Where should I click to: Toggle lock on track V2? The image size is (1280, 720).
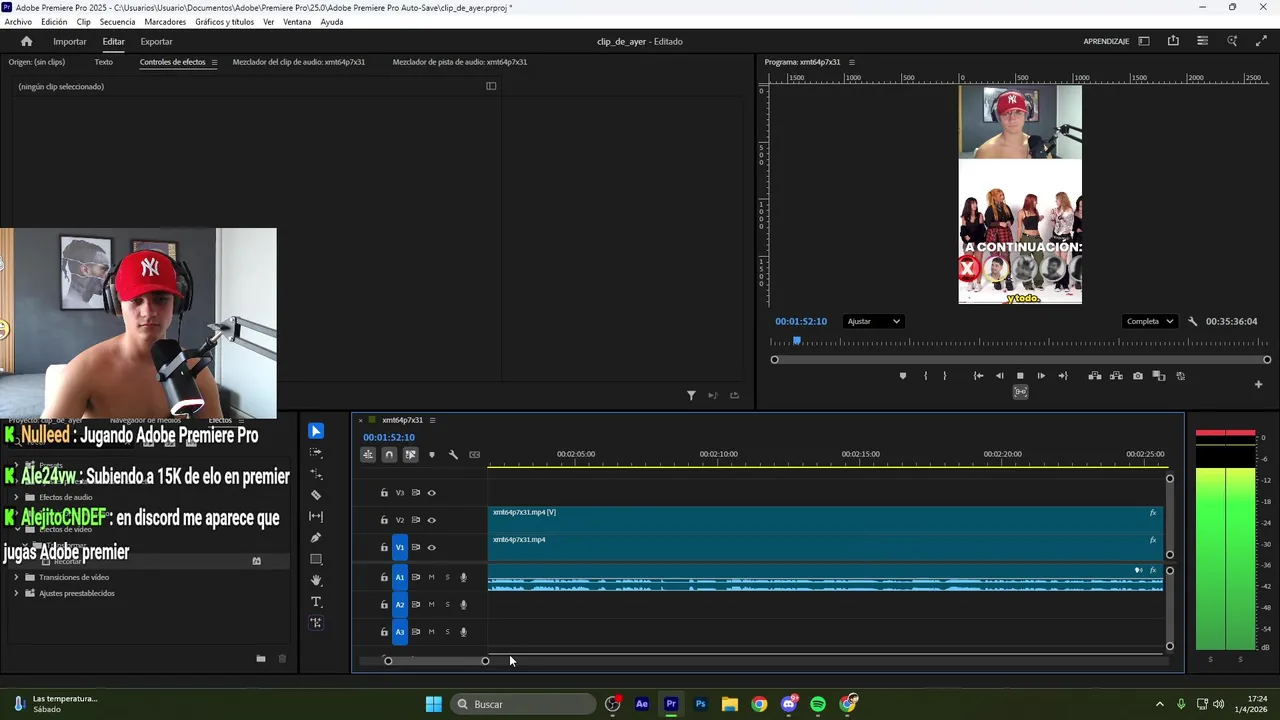coord(384,520)
